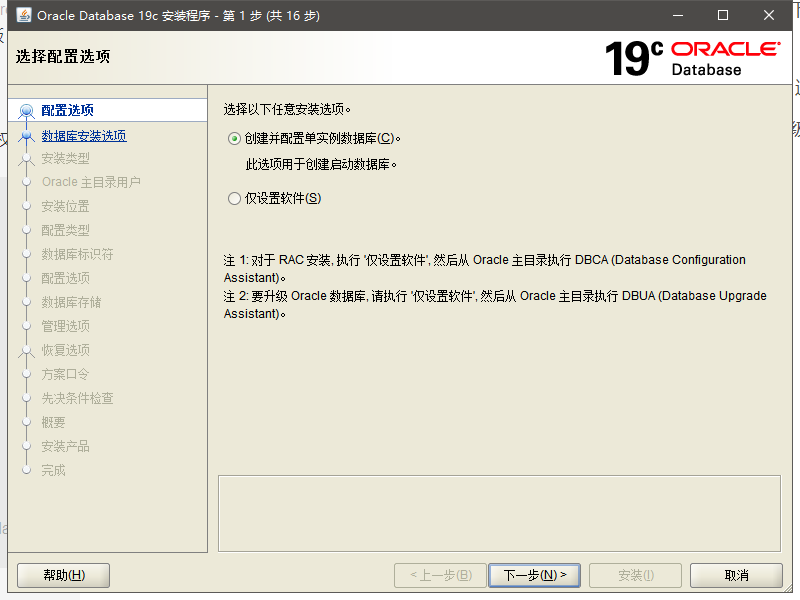
Task: Click the 完成 step marker icon
Action: tap(23, 469)
